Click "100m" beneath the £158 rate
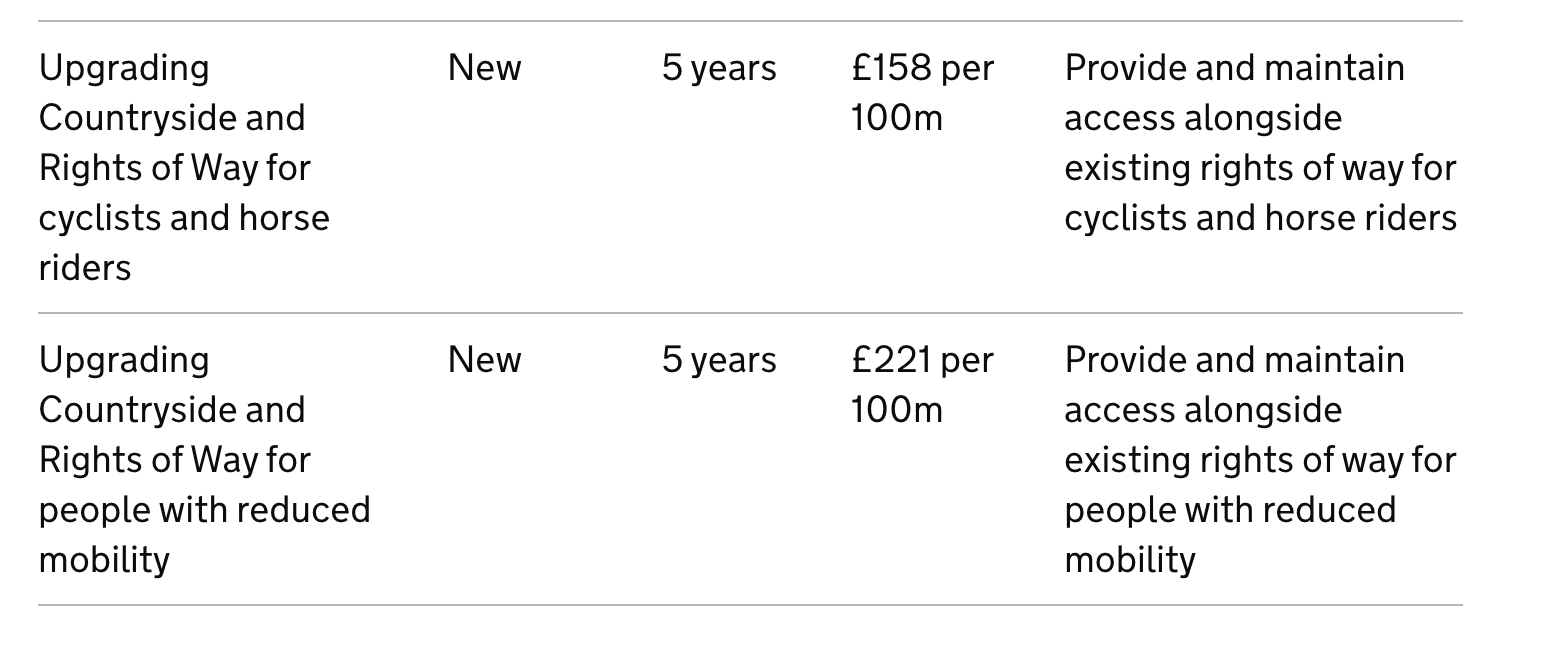This screenshot has height=672, width=1542. (896, 118)
